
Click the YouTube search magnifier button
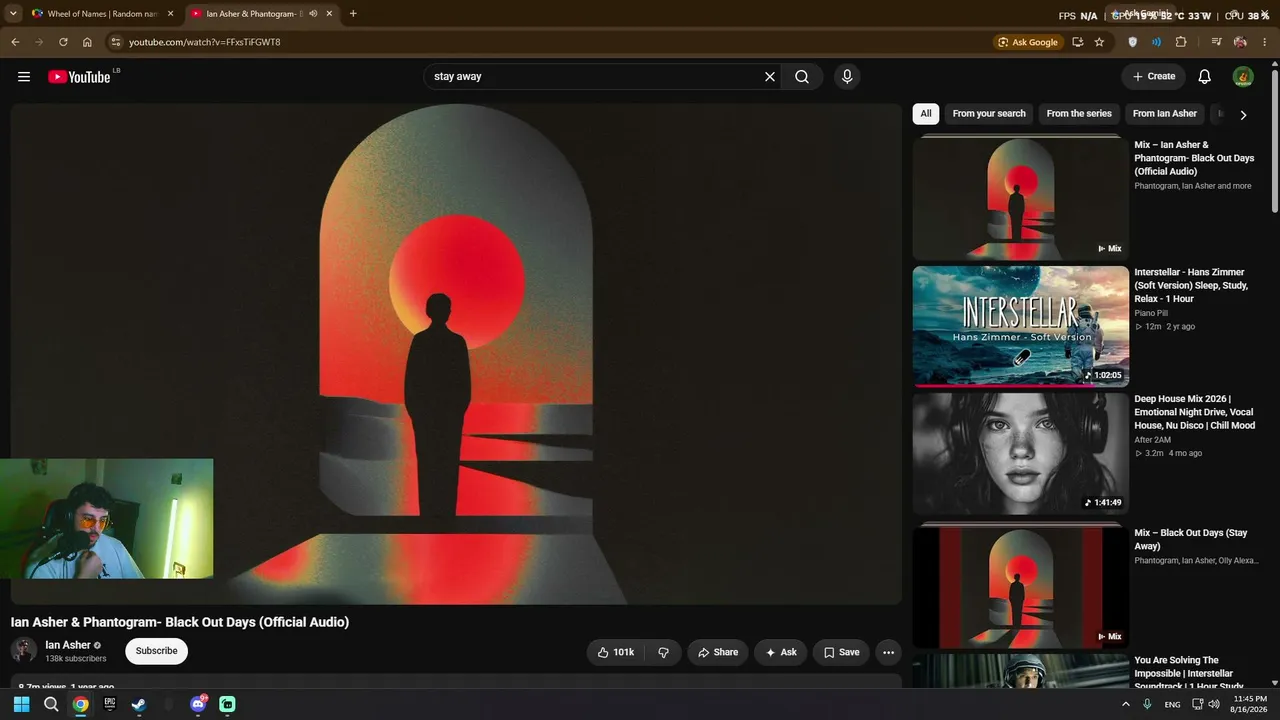pos(802,77)
